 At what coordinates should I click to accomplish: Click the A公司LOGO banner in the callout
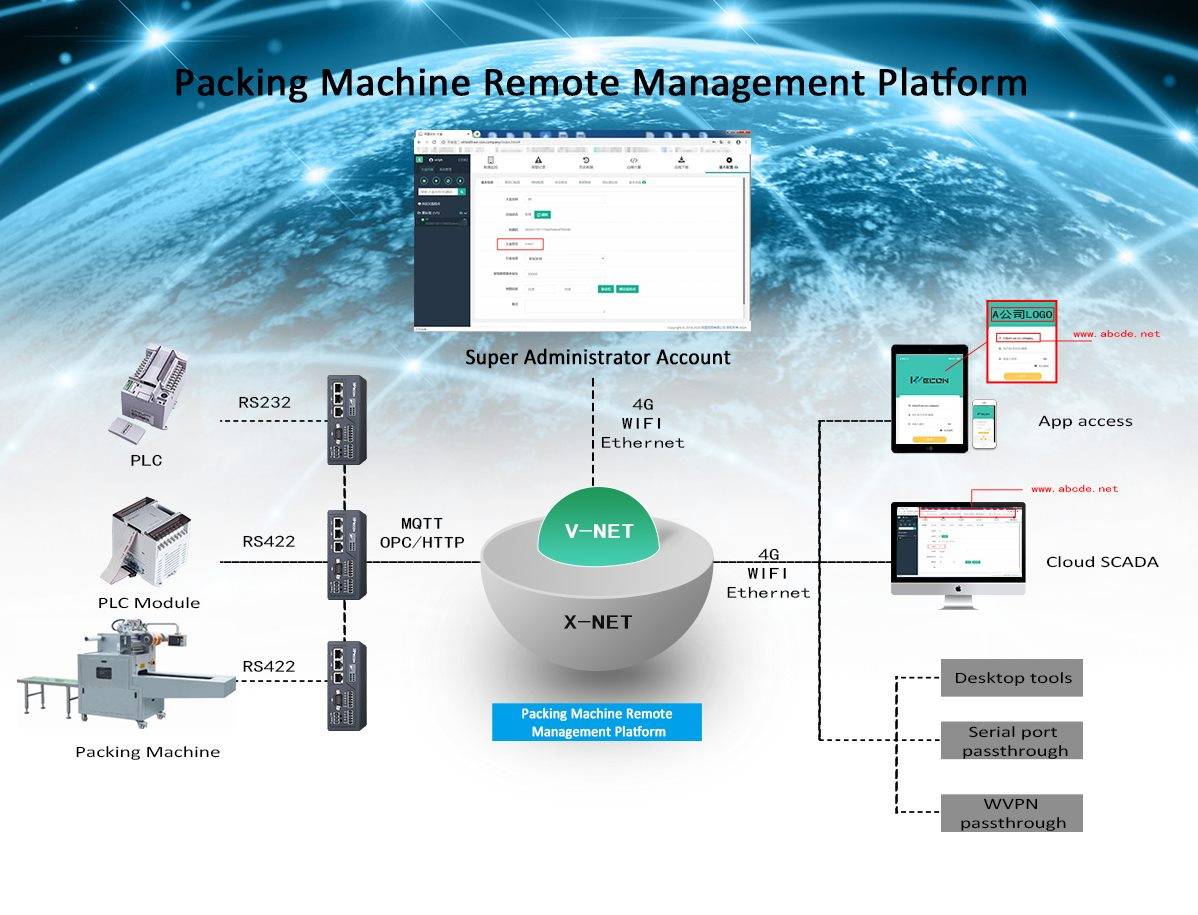tap(1022, 314)
